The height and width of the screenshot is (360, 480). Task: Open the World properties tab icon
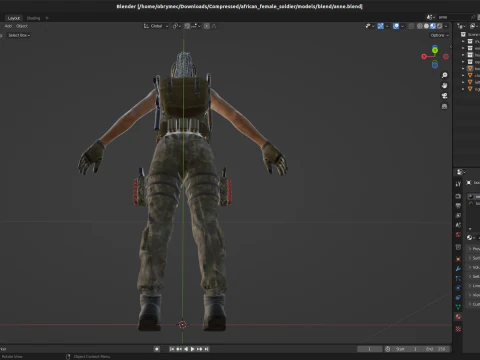458,235
